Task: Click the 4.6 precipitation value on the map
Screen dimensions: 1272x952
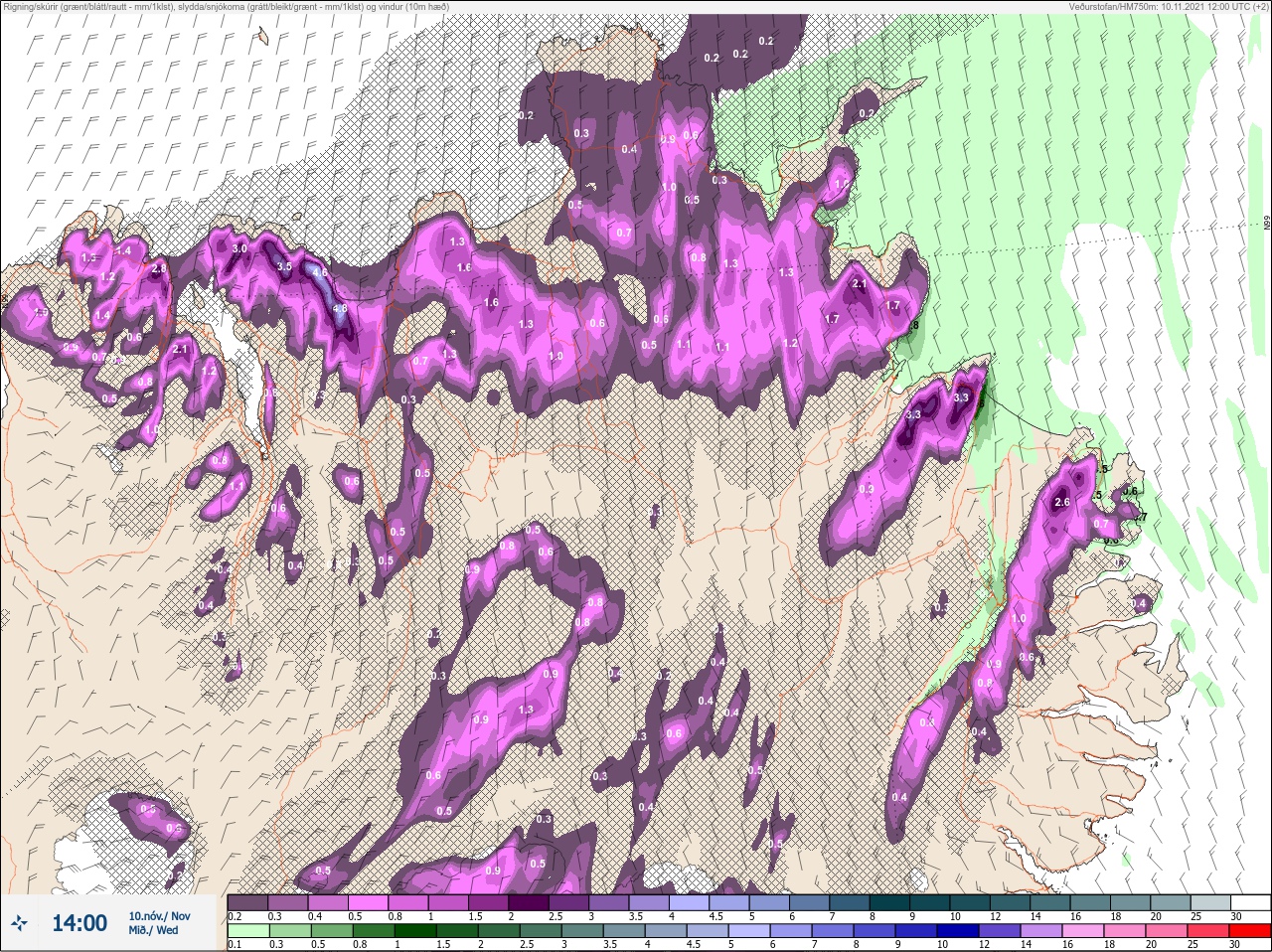Action: (x=320, y=272)
